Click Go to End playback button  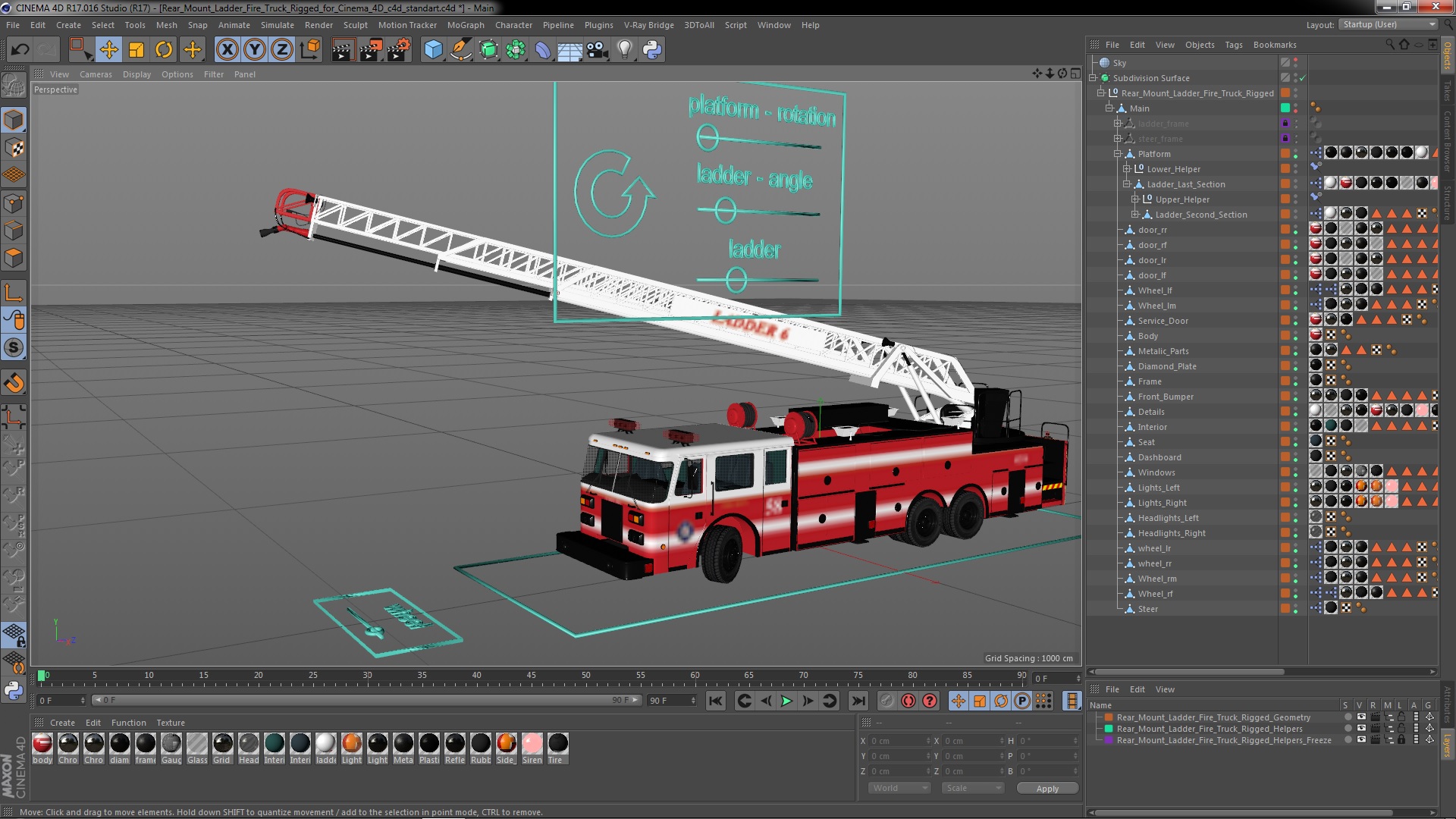(858, 701)
